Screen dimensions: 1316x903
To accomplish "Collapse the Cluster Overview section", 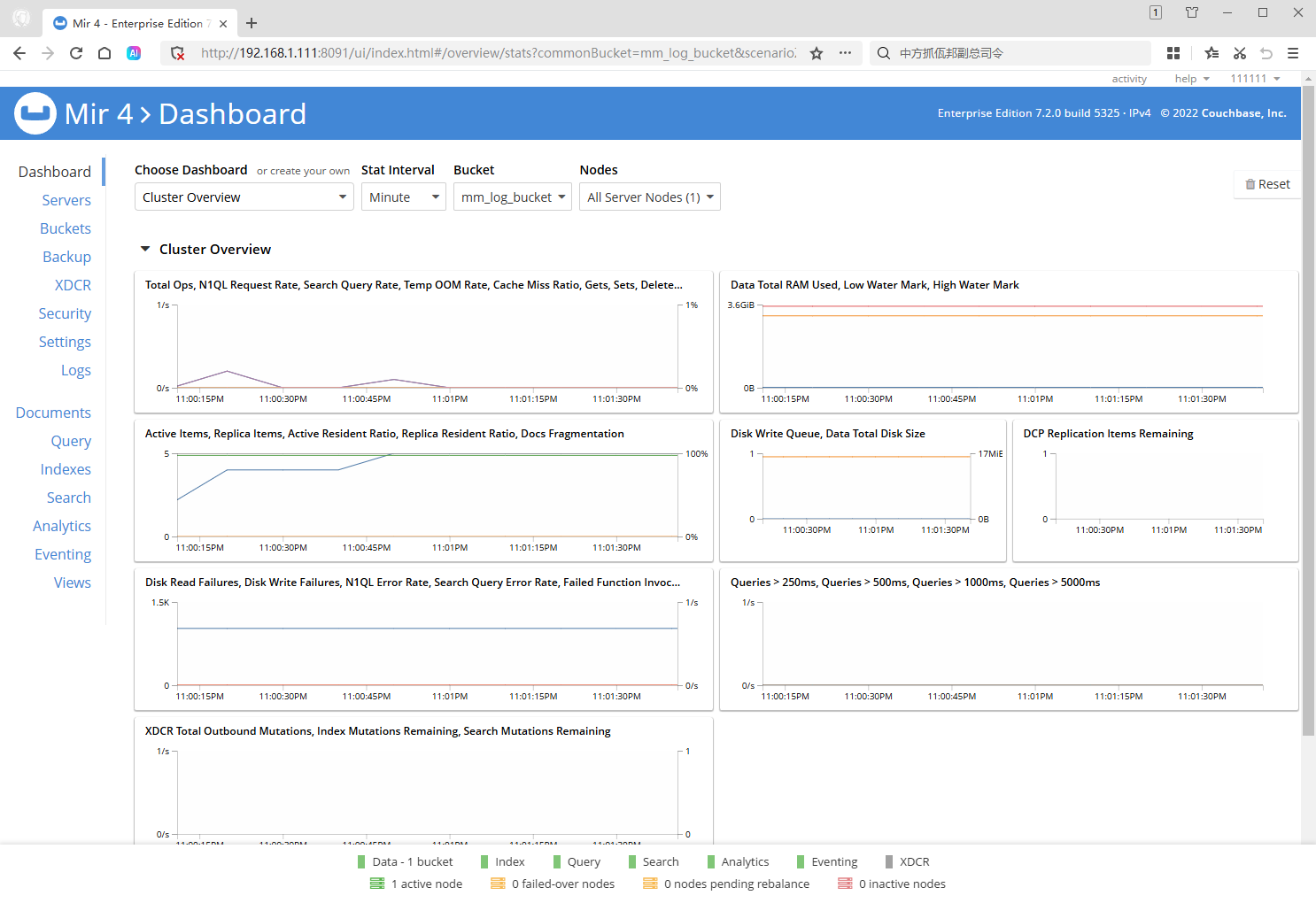I will [x=145, y=250].
